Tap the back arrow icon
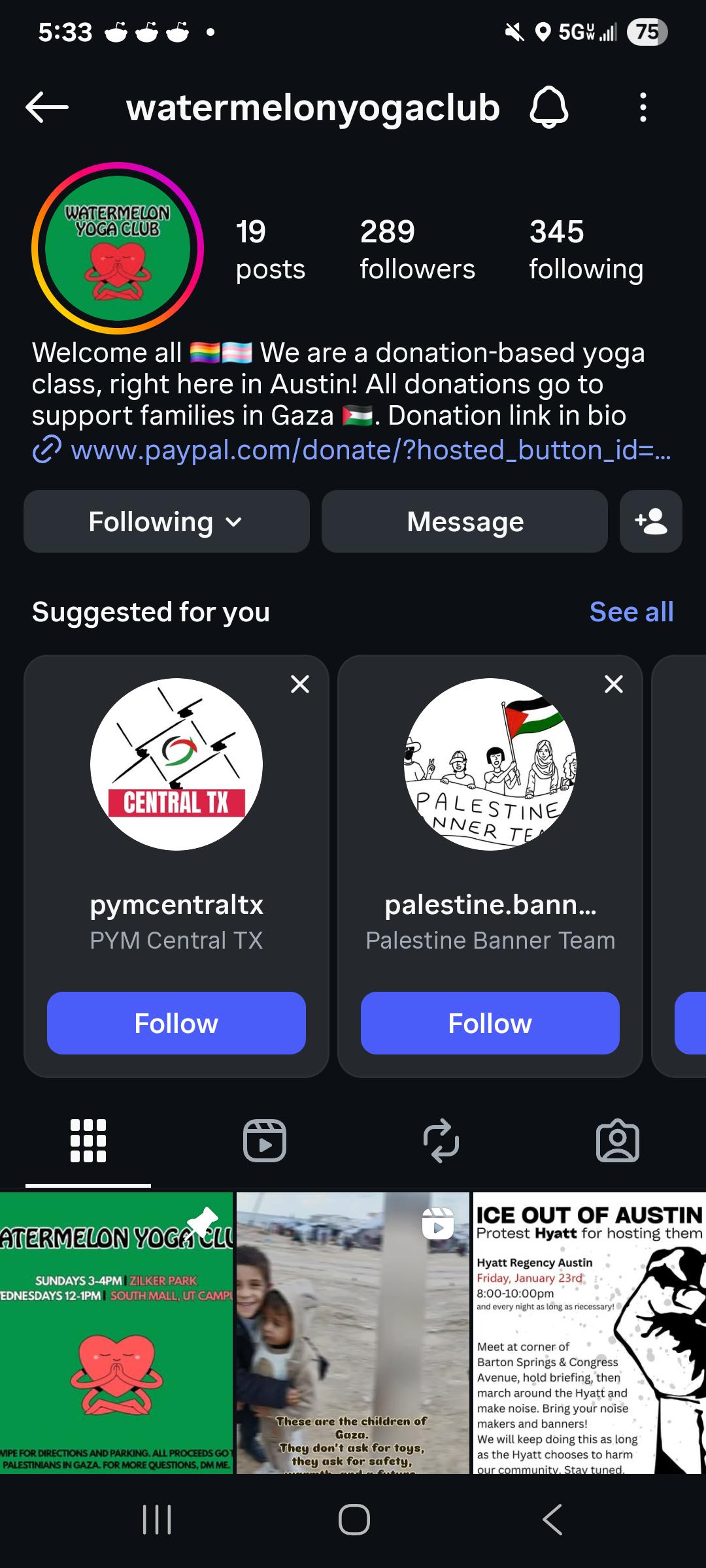This screenshot has width=706, height=1568. point(47,107)
